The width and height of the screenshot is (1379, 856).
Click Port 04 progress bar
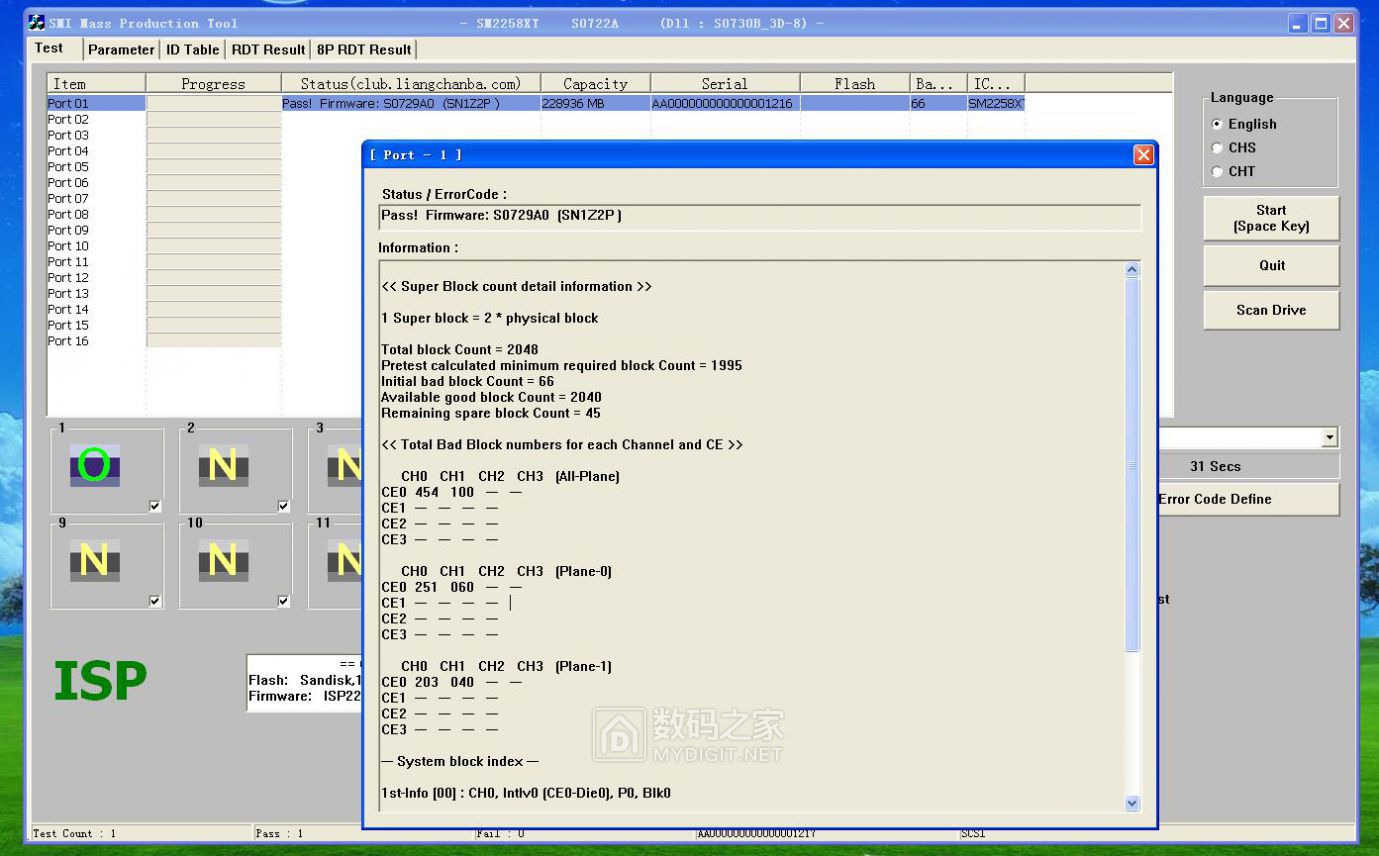tap(214, 151)
